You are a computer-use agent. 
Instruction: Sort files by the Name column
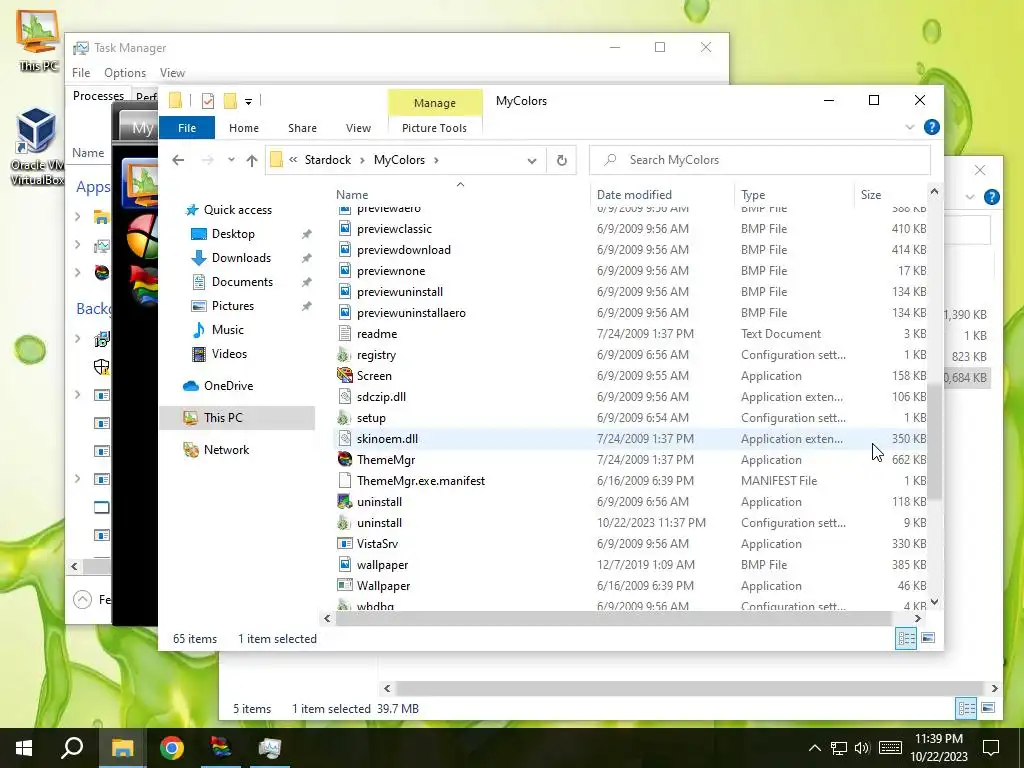tap(352, 195)
